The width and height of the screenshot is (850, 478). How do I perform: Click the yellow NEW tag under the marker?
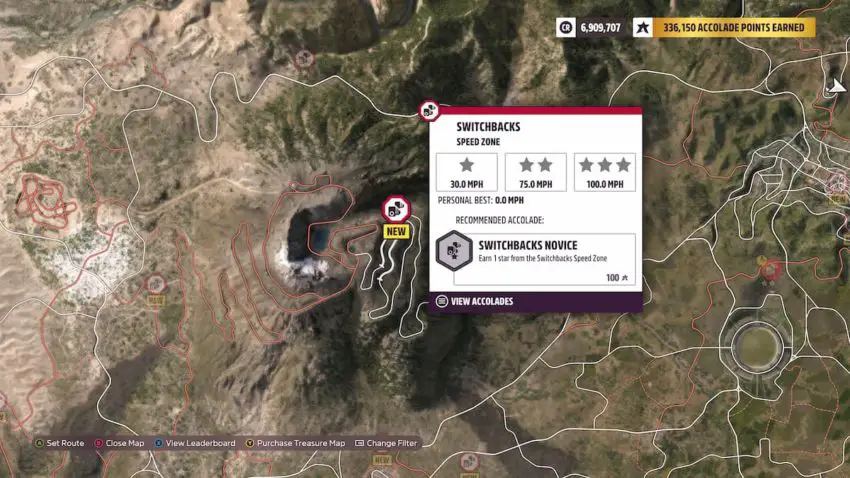point(396,231)
